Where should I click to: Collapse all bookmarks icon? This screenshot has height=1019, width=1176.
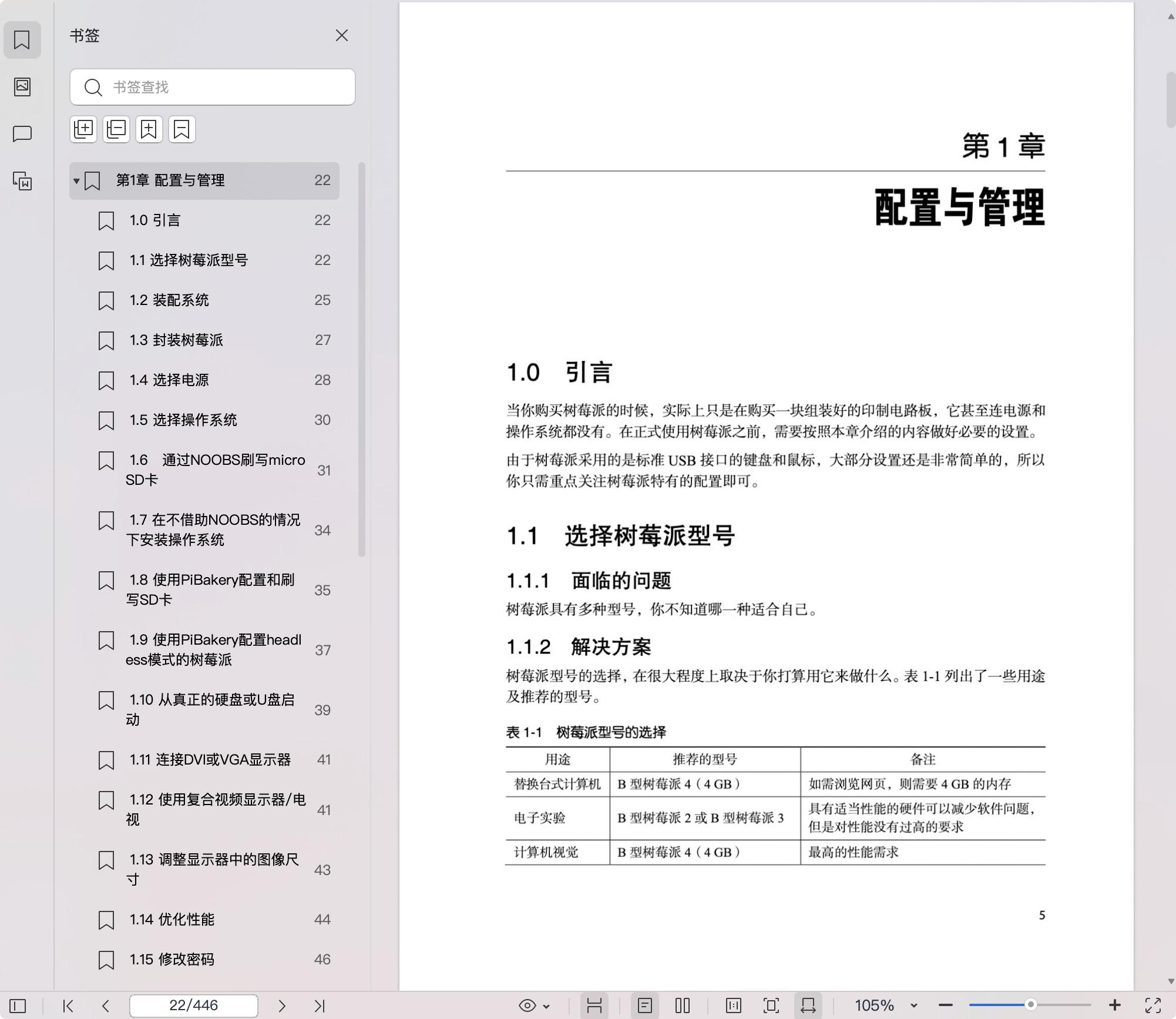[116, 129]
